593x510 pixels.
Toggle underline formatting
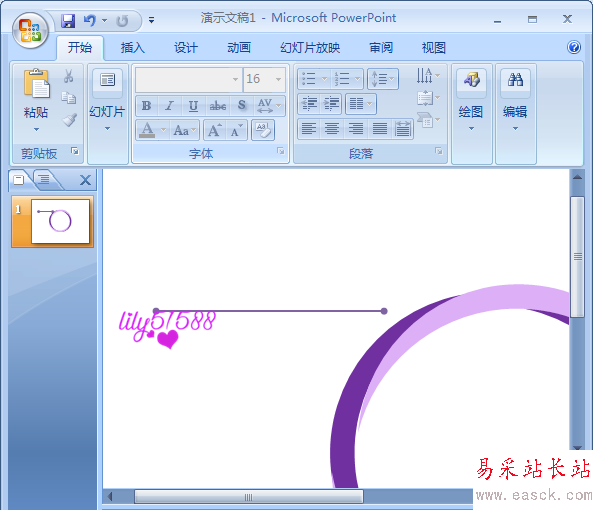click(193, 105)
